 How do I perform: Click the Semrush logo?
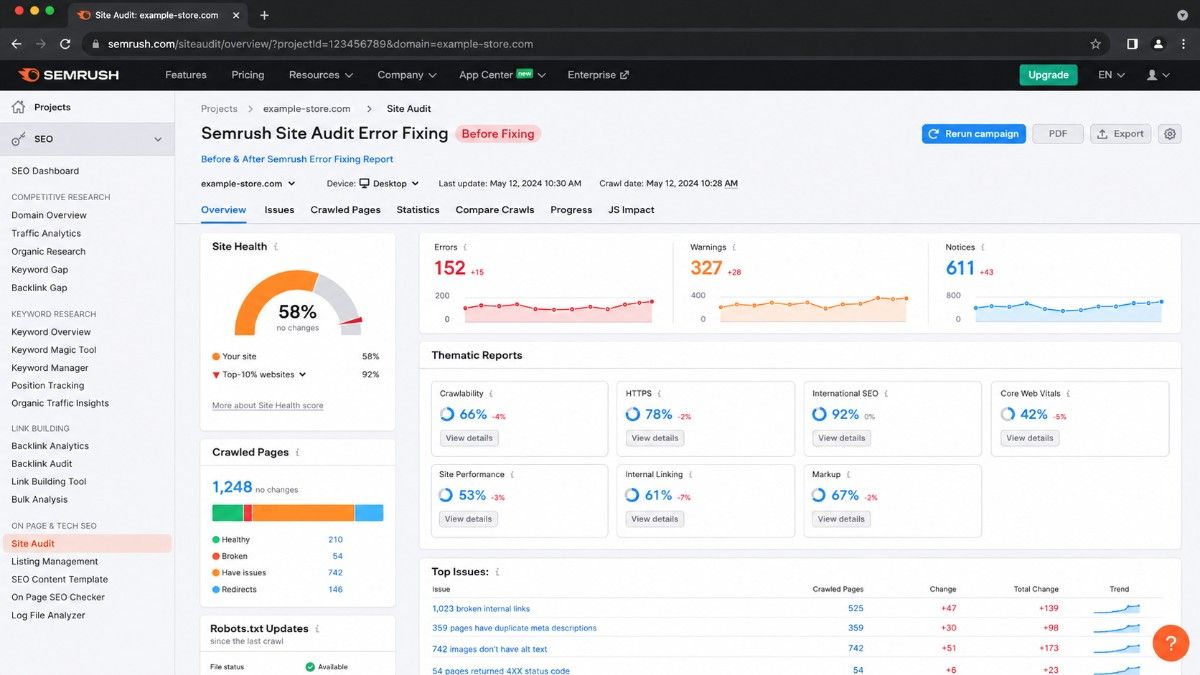tap(69, 75)
